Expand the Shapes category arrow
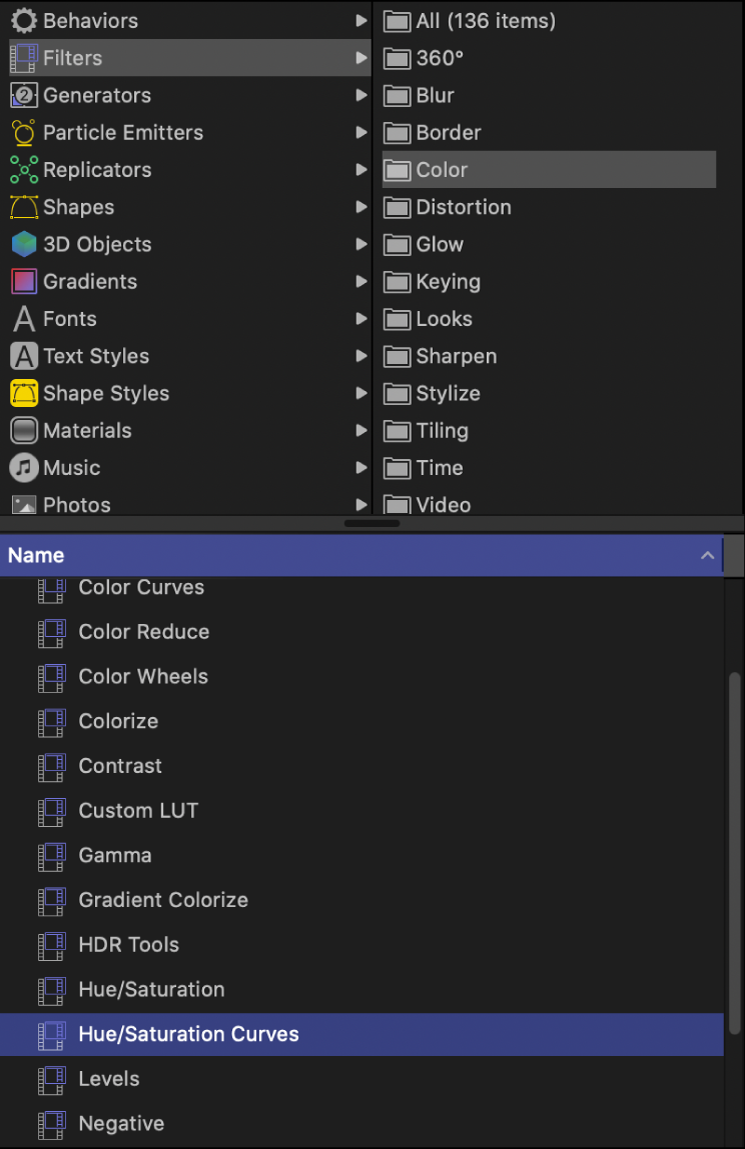745x1149 pixels. (361, 208)
